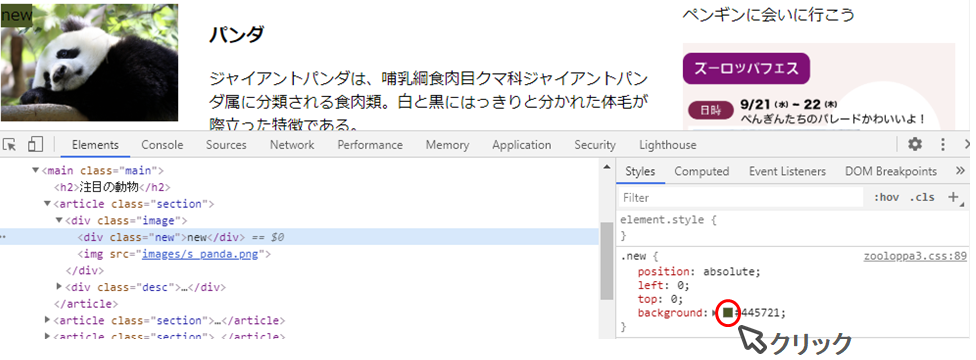This screenshot has width=976, height=360.
Task: Select the Computed tab
Action: pyautogui.click(x=702, y=171)
